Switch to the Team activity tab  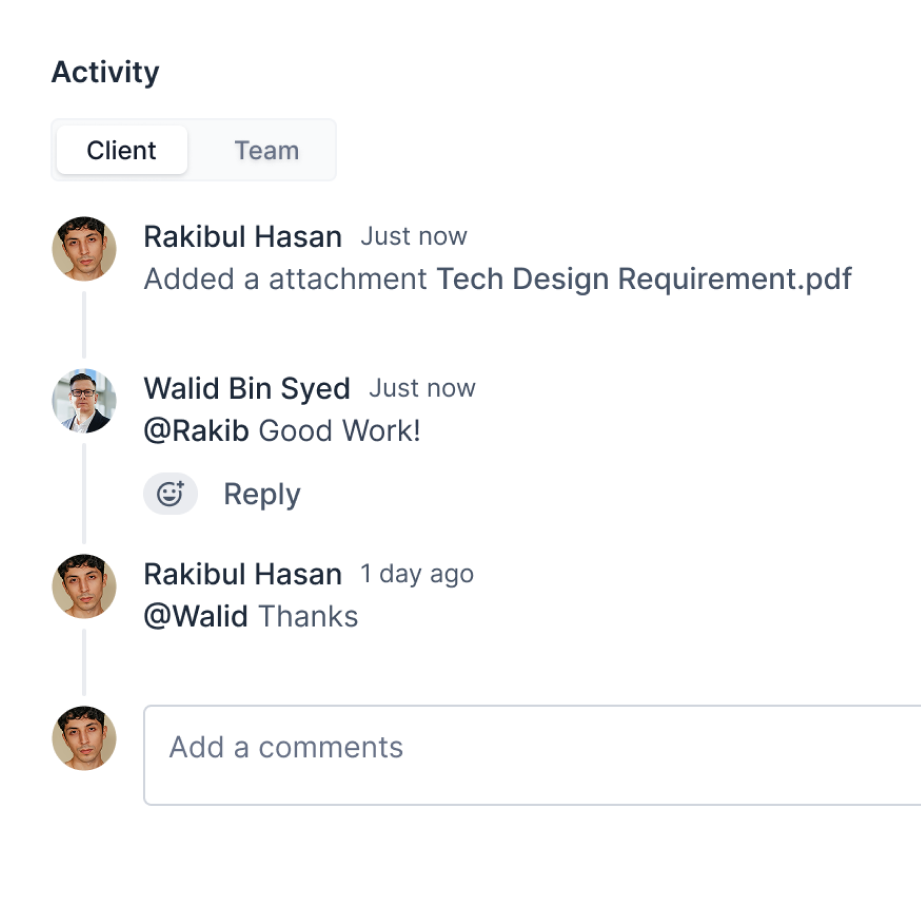[x=267, y=150]
